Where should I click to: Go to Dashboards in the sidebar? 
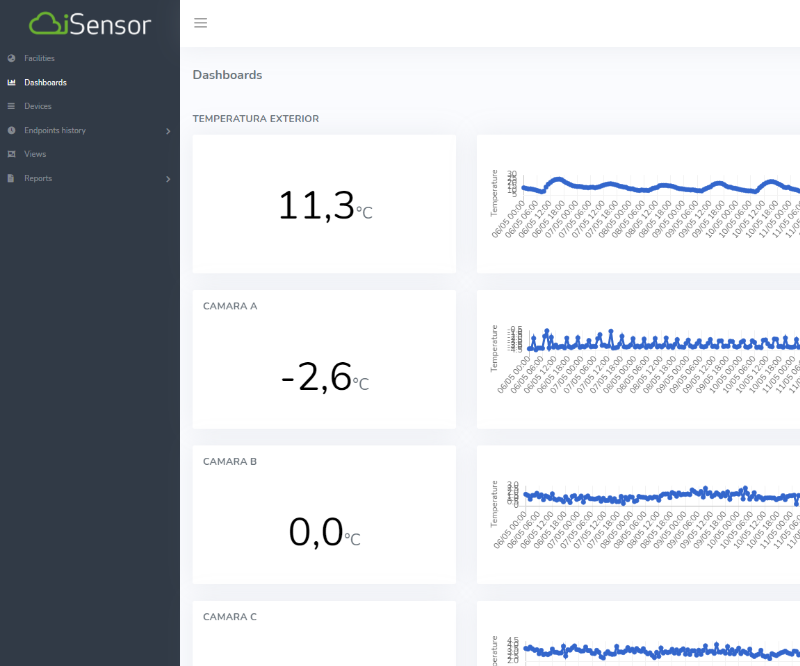(45, 82)
